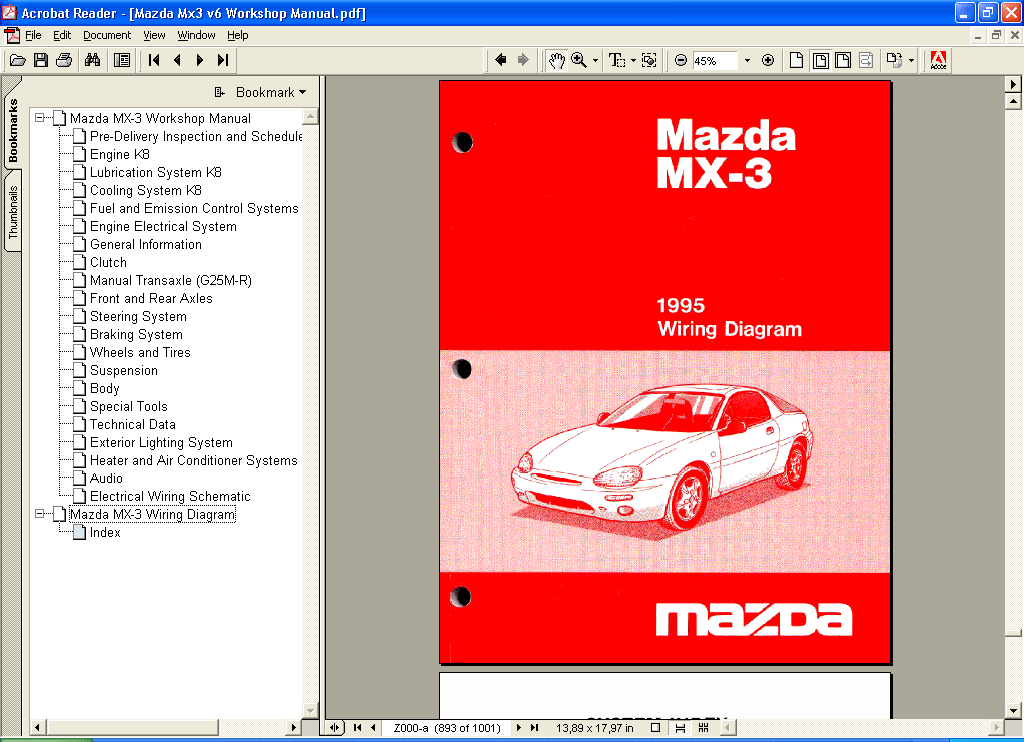Open the Window menu
Screen dimensions: 1024x742
click(196, 35)
